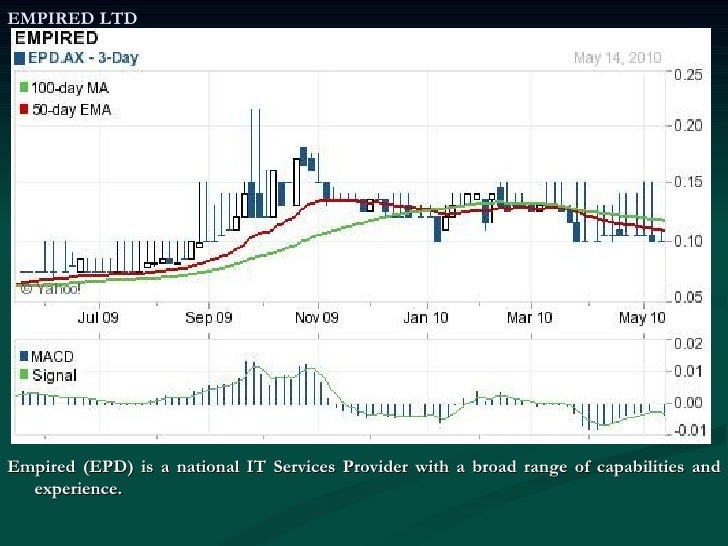Screen dimensions: 728x546
Task: Click the May 14, 2010 date label
Action: pos(618,58)
